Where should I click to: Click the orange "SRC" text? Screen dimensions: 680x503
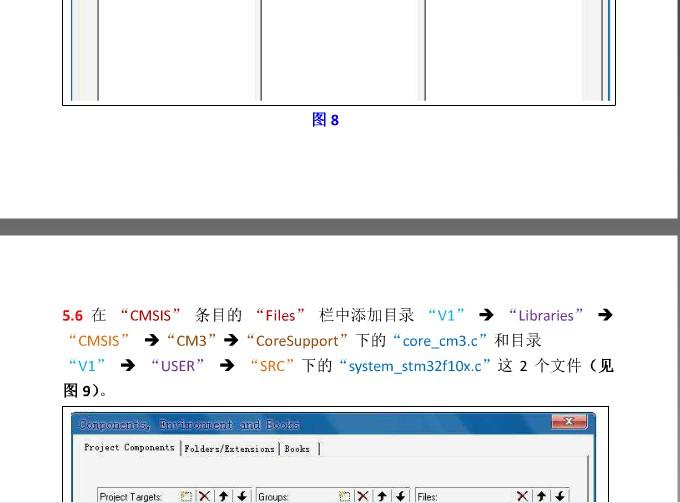272,366
